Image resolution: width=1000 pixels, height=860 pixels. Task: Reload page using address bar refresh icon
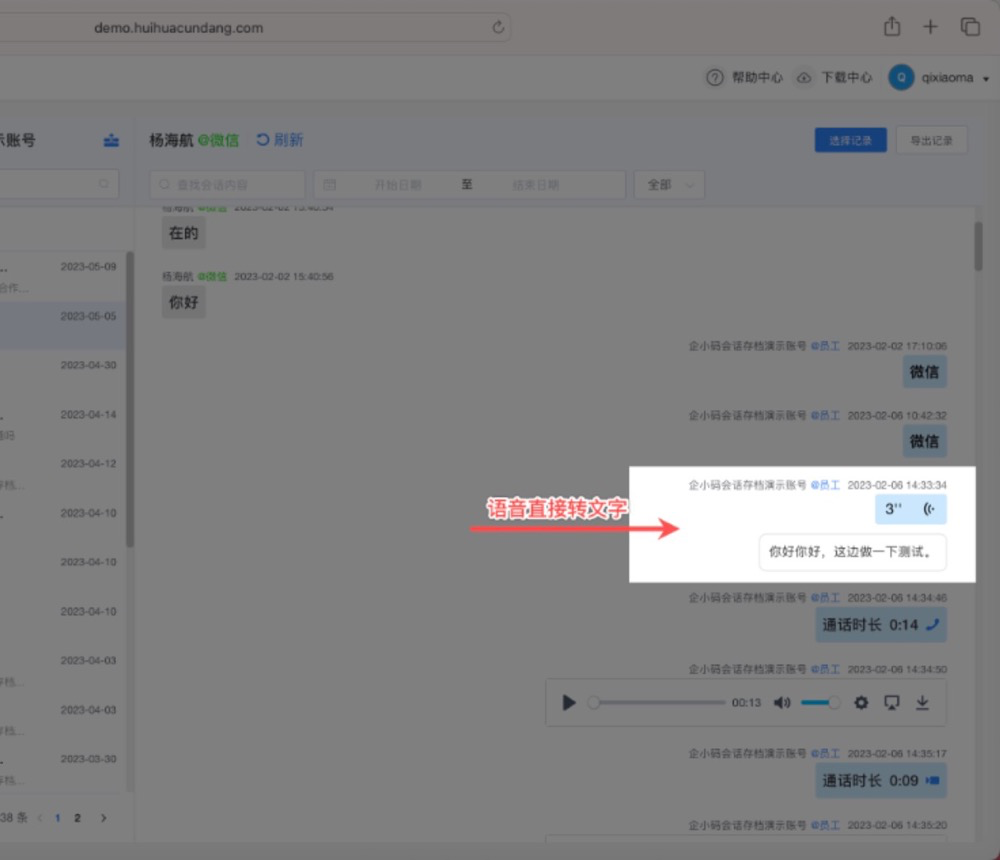coord(498,28)
